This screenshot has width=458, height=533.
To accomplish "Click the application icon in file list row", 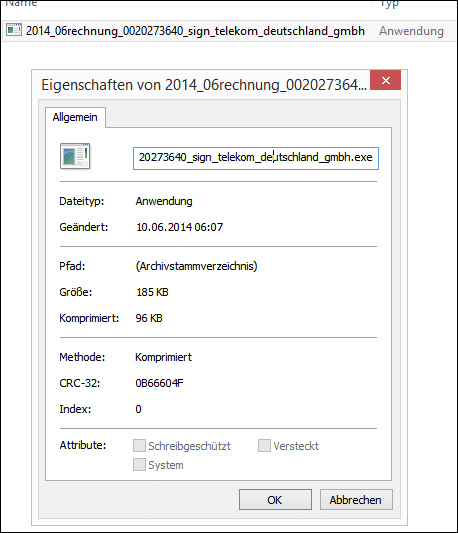I will 14,30.
